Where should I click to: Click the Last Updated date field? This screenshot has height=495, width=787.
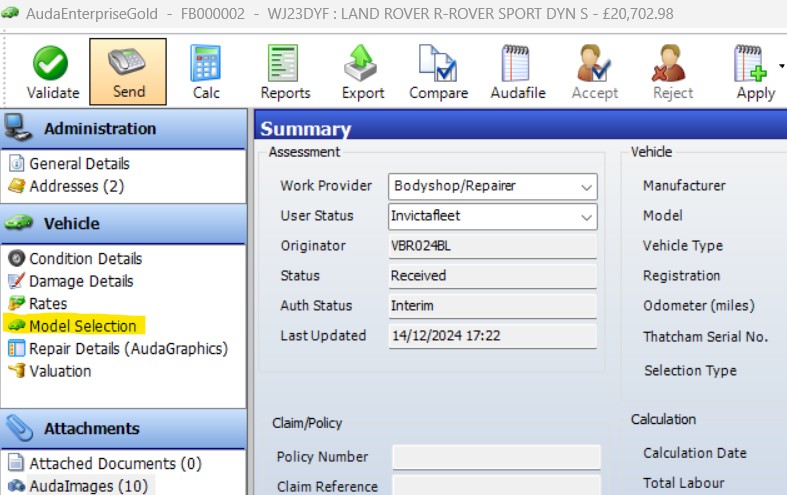pos(492,336)
